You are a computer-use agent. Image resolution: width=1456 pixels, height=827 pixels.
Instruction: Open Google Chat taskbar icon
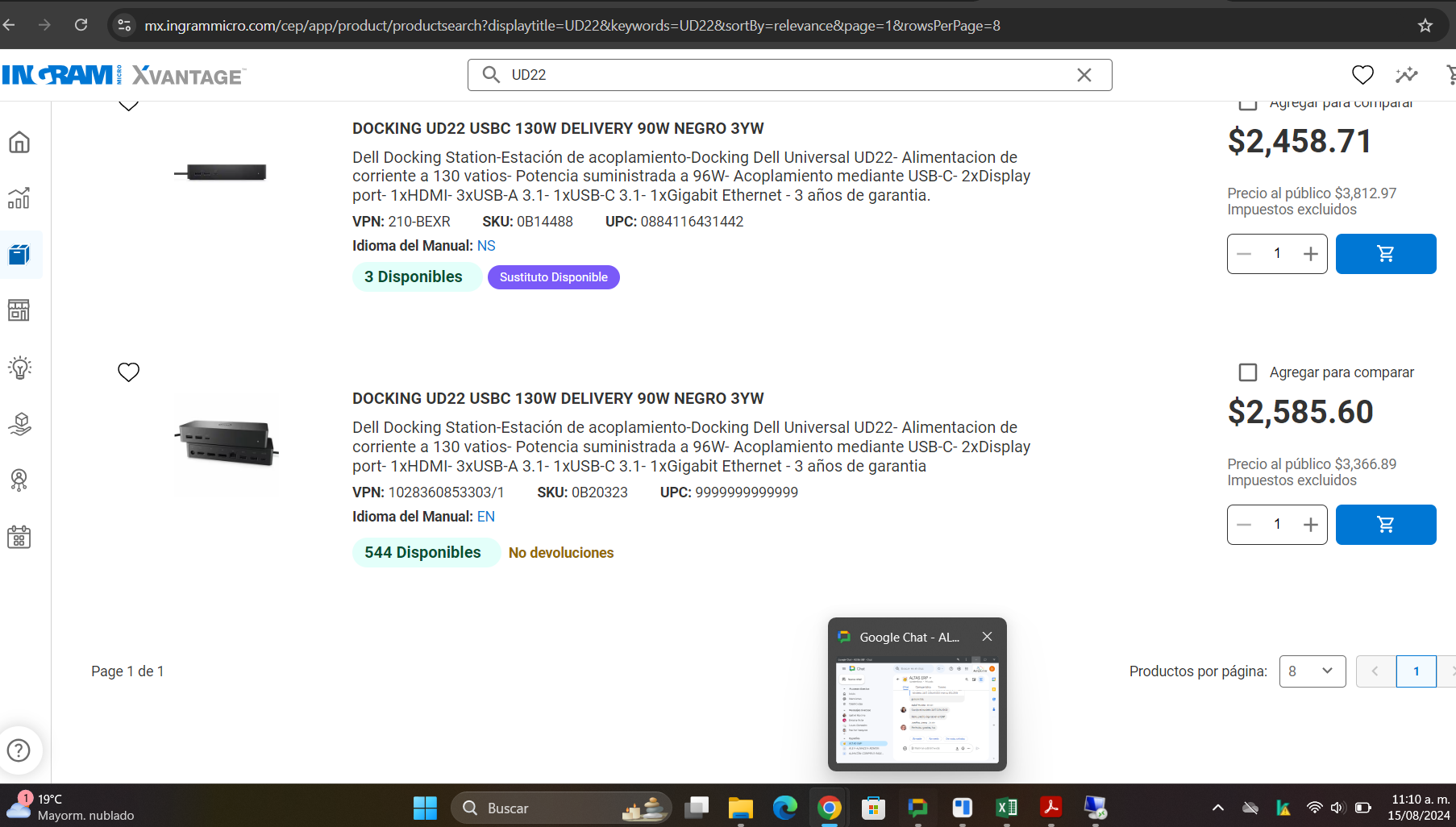point(918,808)
